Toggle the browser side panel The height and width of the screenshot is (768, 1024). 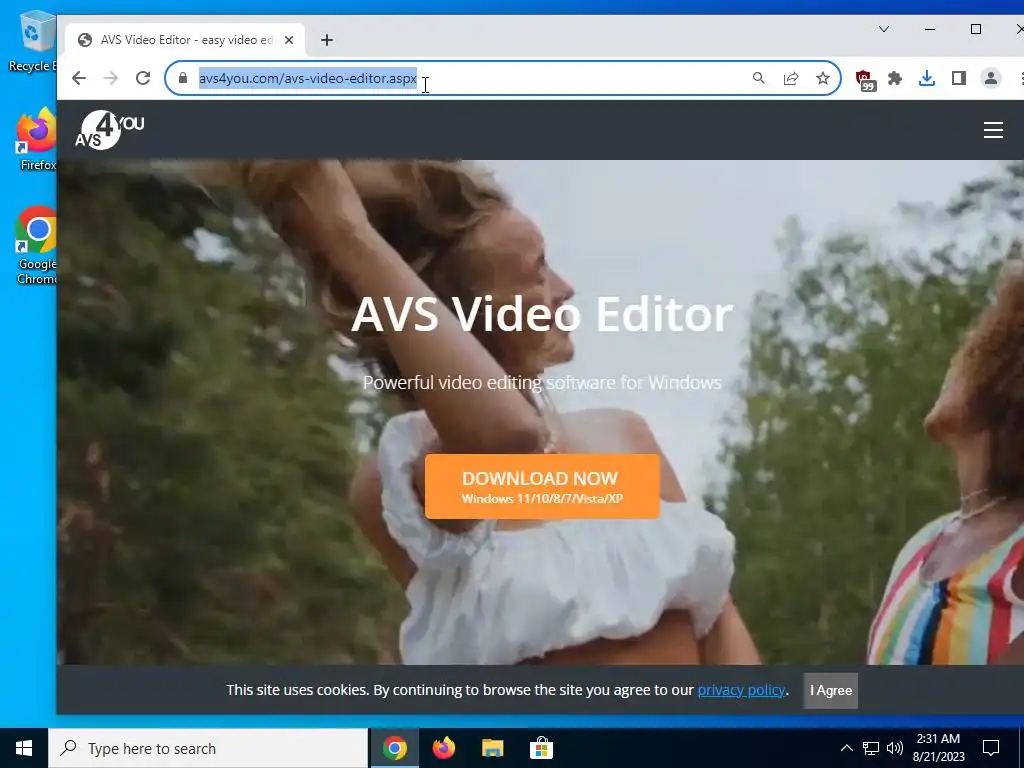959,78
